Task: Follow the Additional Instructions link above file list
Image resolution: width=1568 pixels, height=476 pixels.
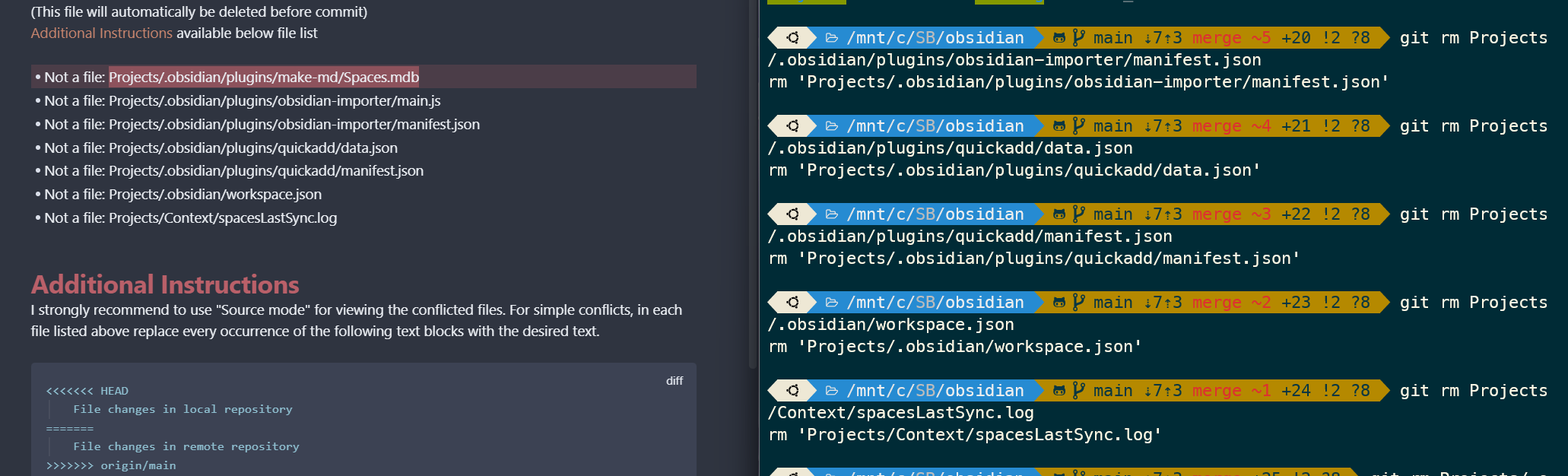Action: pos(101,33)
